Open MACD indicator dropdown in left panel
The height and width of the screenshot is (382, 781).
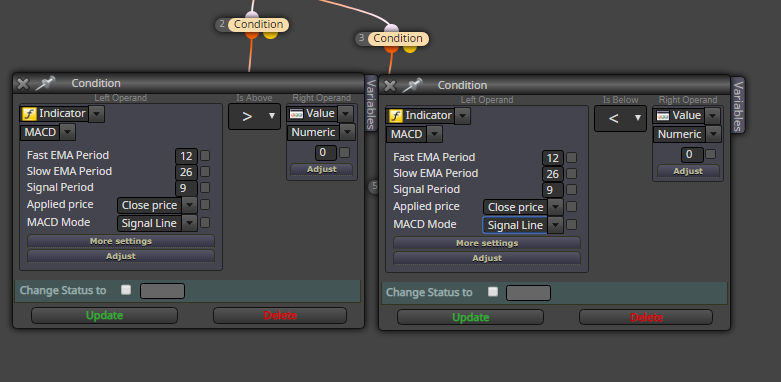pyautogui.click(x=68, y=133)
